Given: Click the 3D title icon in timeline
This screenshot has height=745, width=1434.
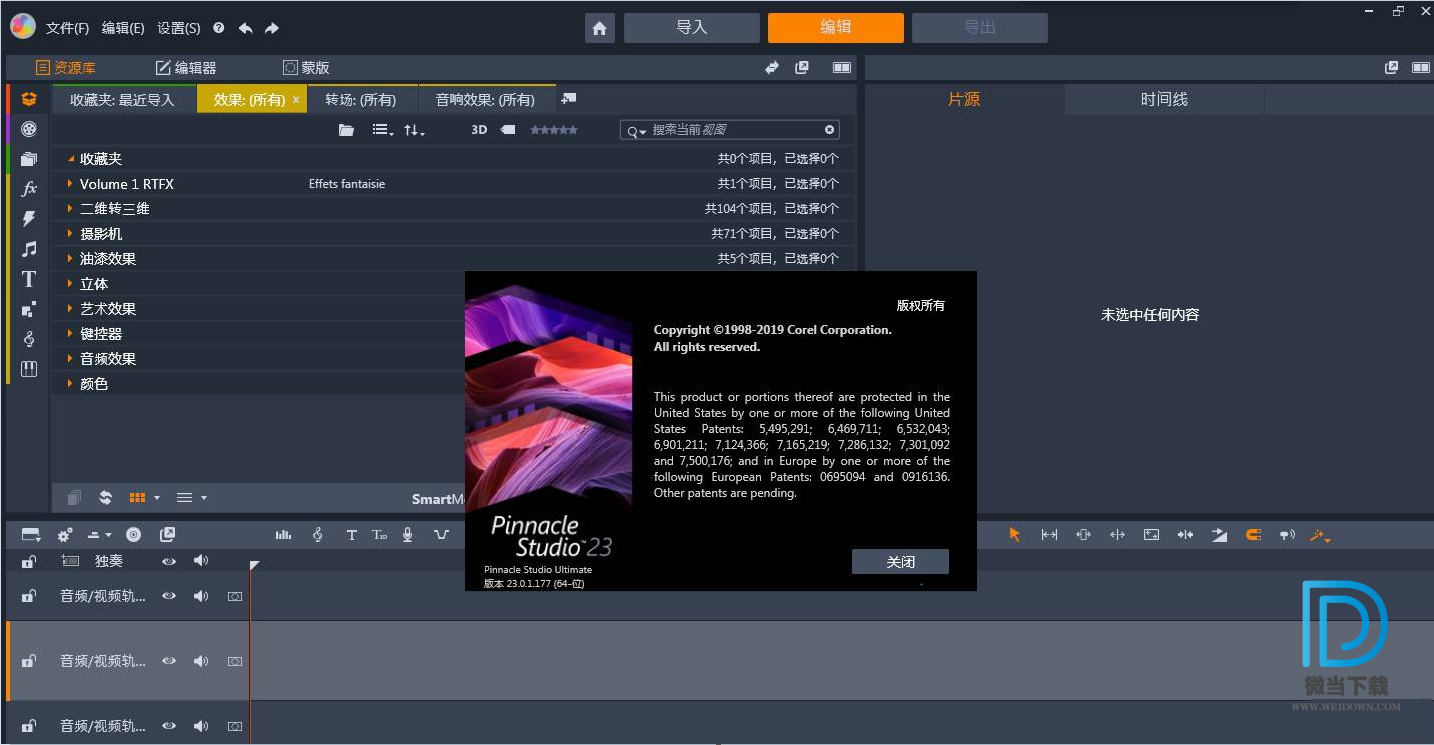Looking at the screenshot, I should (x=379, y=535).
